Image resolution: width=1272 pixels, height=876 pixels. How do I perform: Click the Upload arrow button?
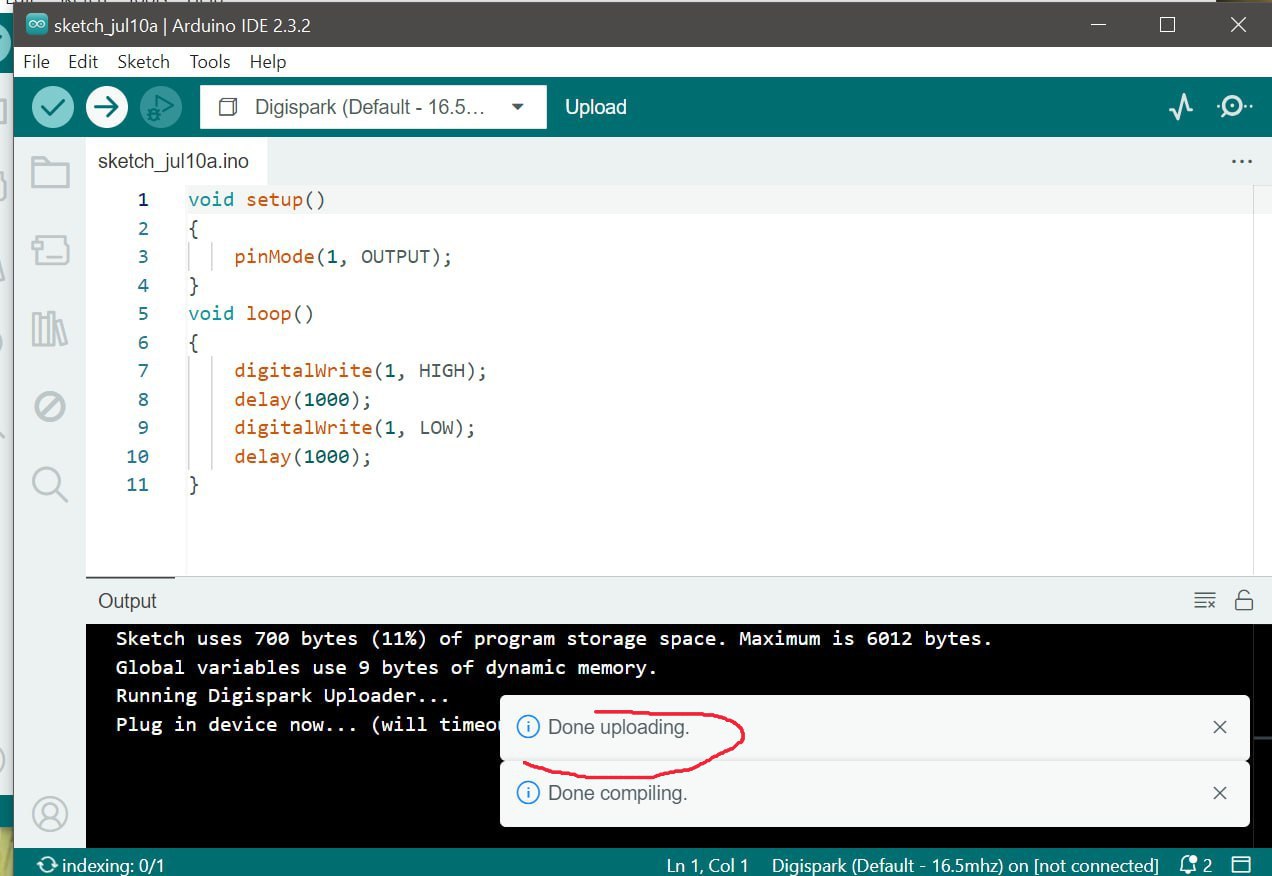tap(107, 106)
